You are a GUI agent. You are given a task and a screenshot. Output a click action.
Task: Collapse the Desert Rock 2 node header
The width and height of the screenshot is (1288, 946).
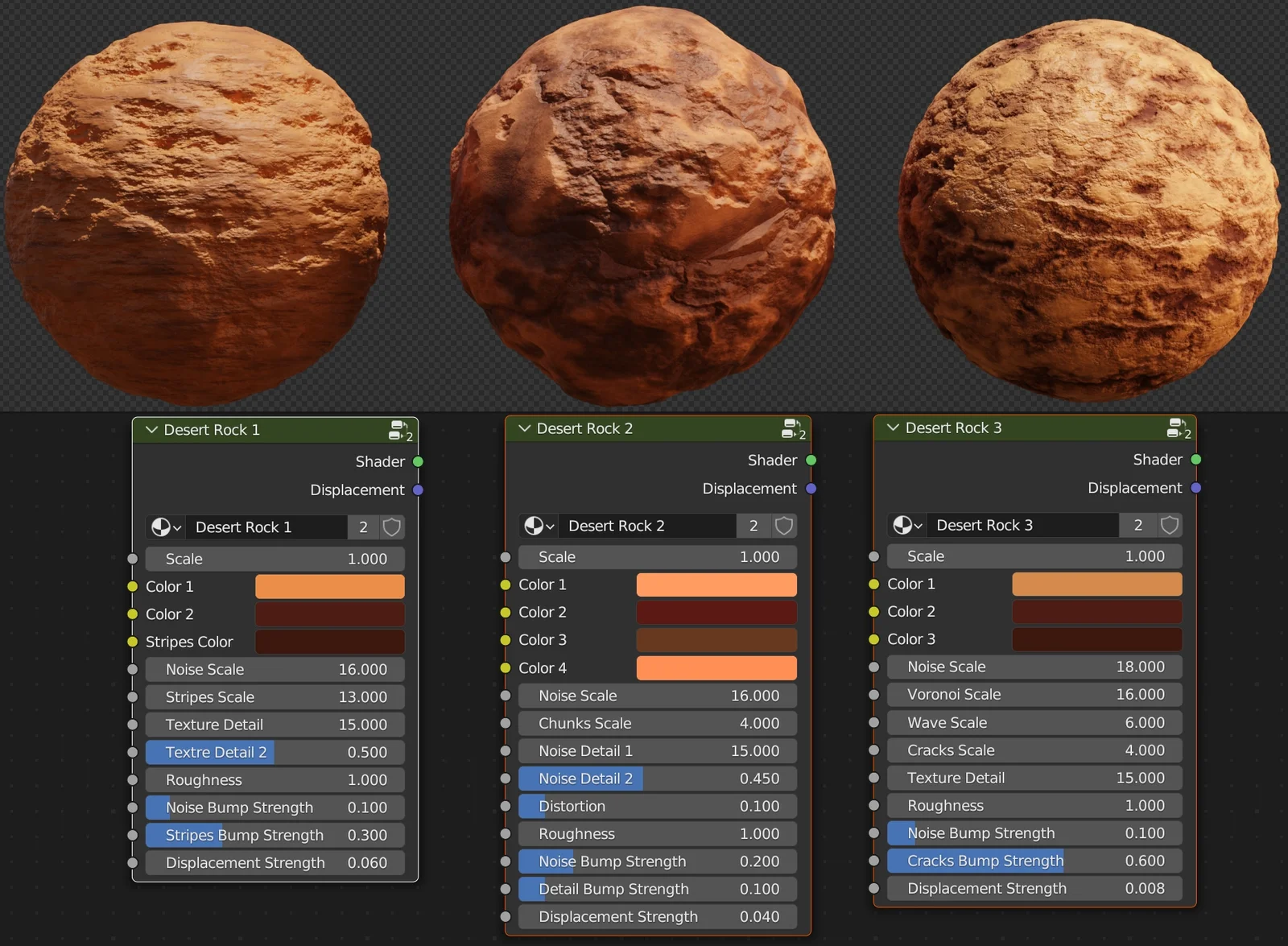coord(525,428)
